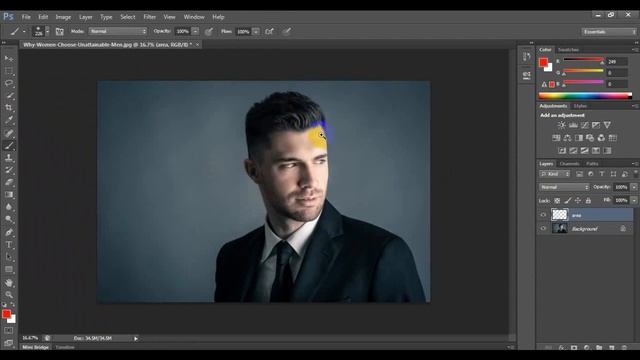The width and height of the screenshot is (640, 360).
Task: Switch to the Styles tab
Action: click(x=580, y=106)
